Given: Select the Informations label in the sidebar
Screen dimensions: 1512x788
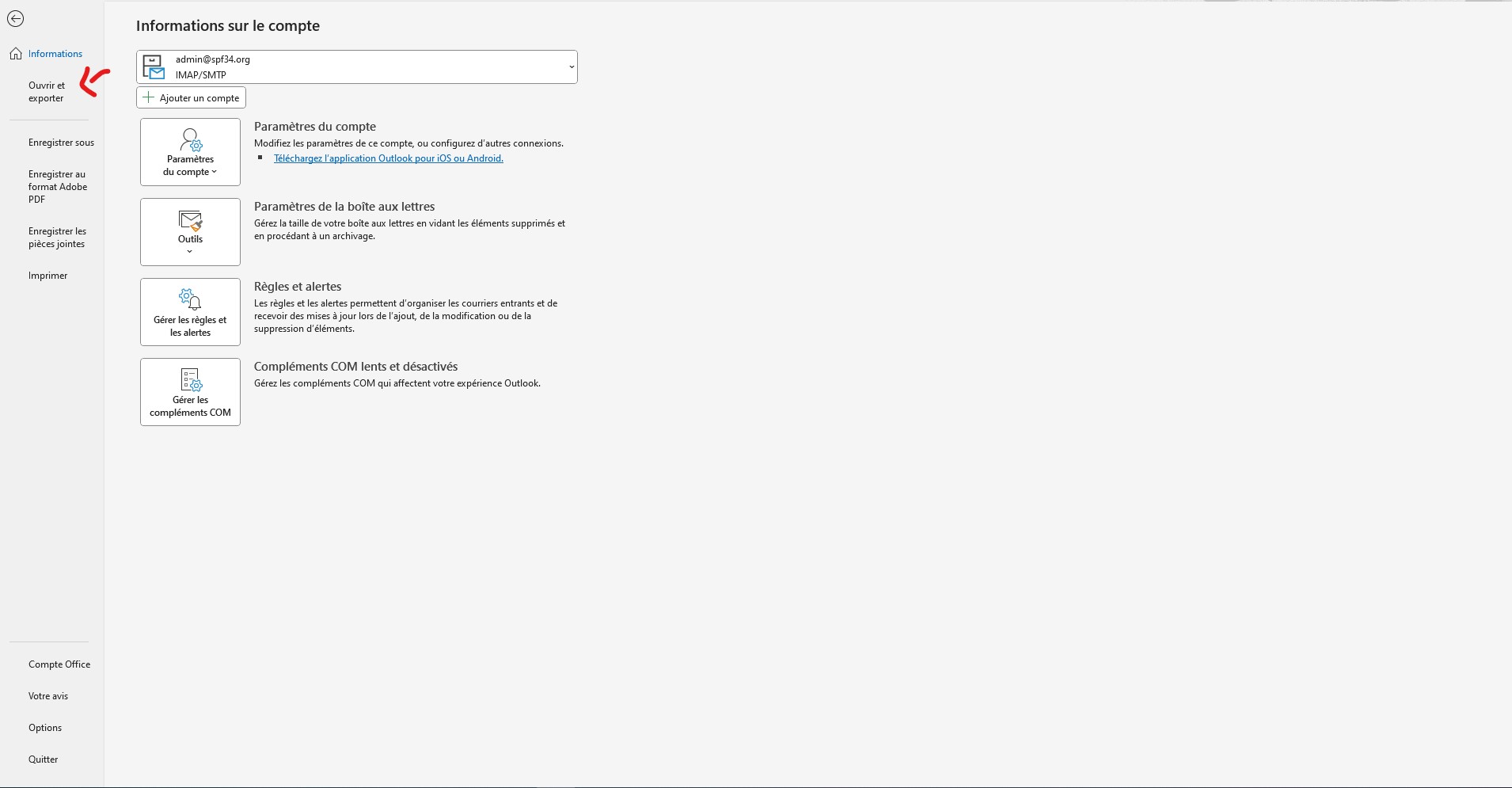Looking at the screenshot, I should click(55, 54).
